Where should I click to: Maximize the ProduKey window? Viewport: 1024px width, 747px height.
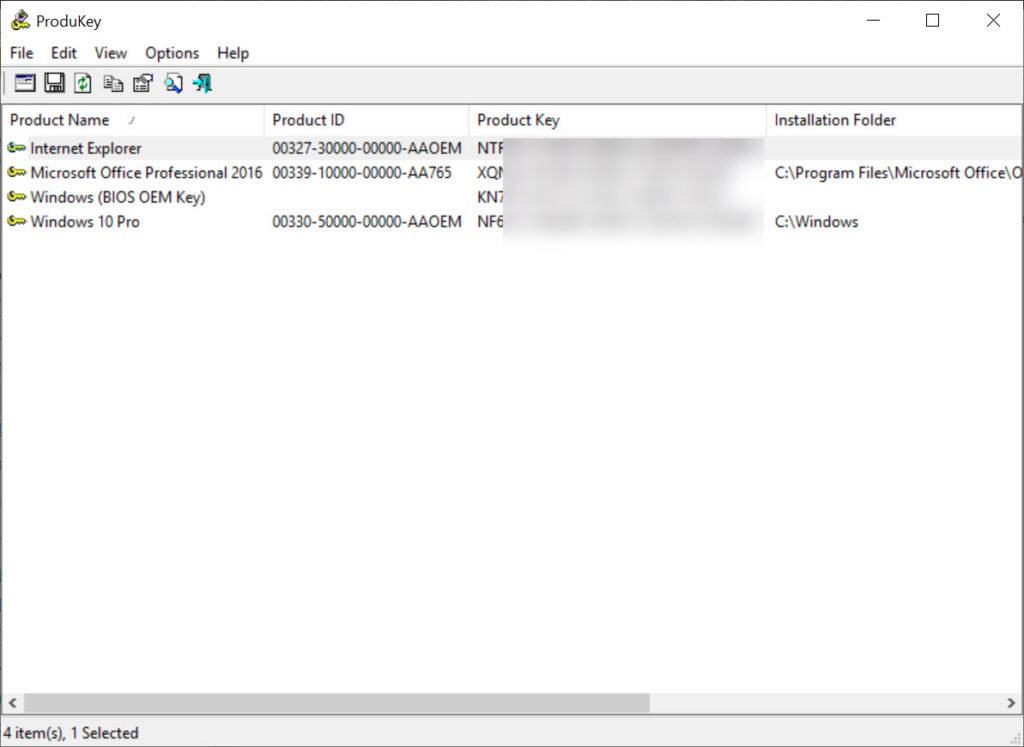tap(933, 20)
